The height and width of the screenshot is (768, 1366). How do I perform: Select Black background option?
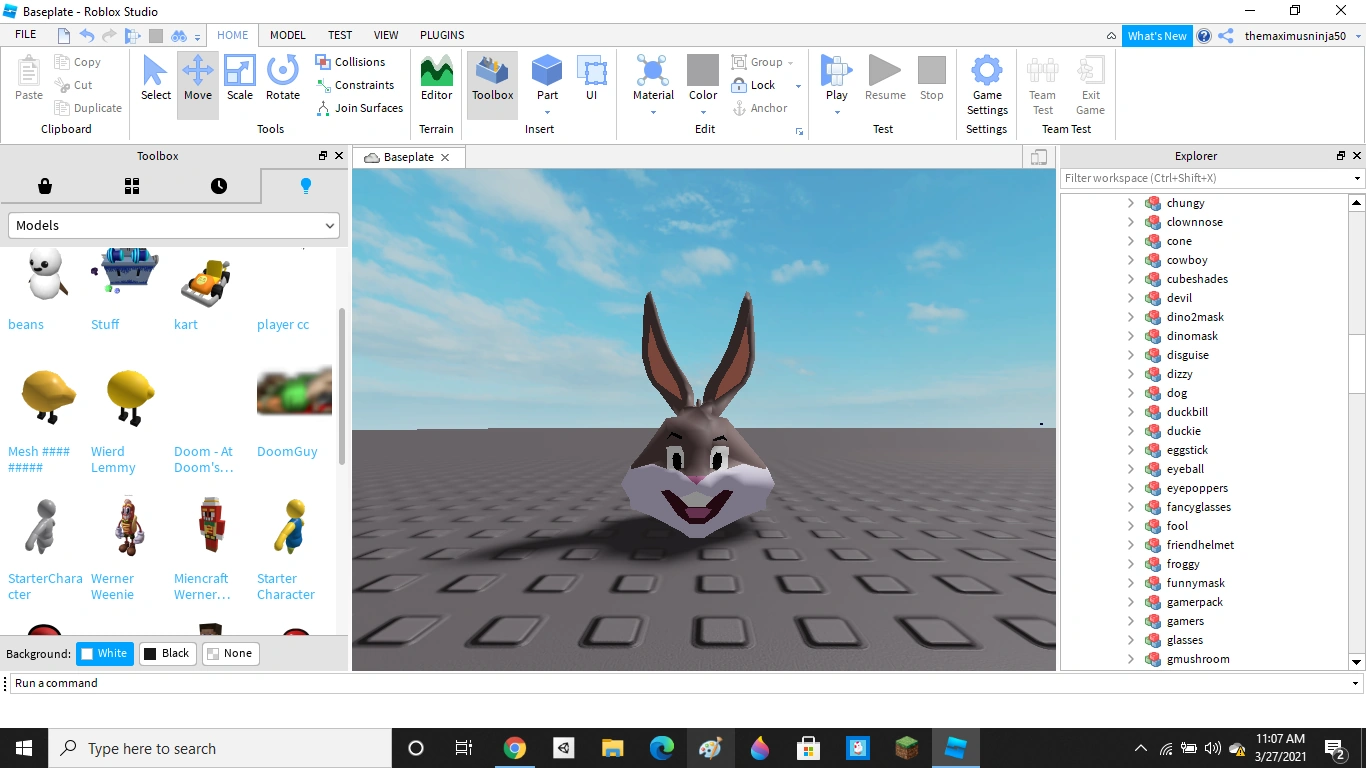point(166,654)
